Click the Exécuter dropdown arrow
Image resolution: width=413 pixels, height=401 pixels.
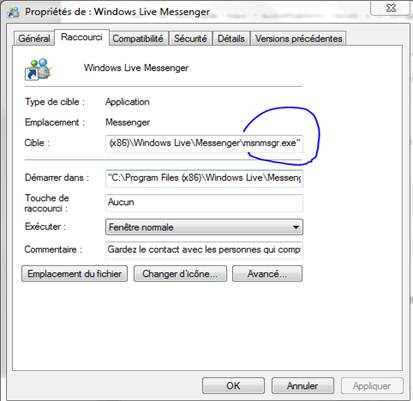tap(295, 227)
